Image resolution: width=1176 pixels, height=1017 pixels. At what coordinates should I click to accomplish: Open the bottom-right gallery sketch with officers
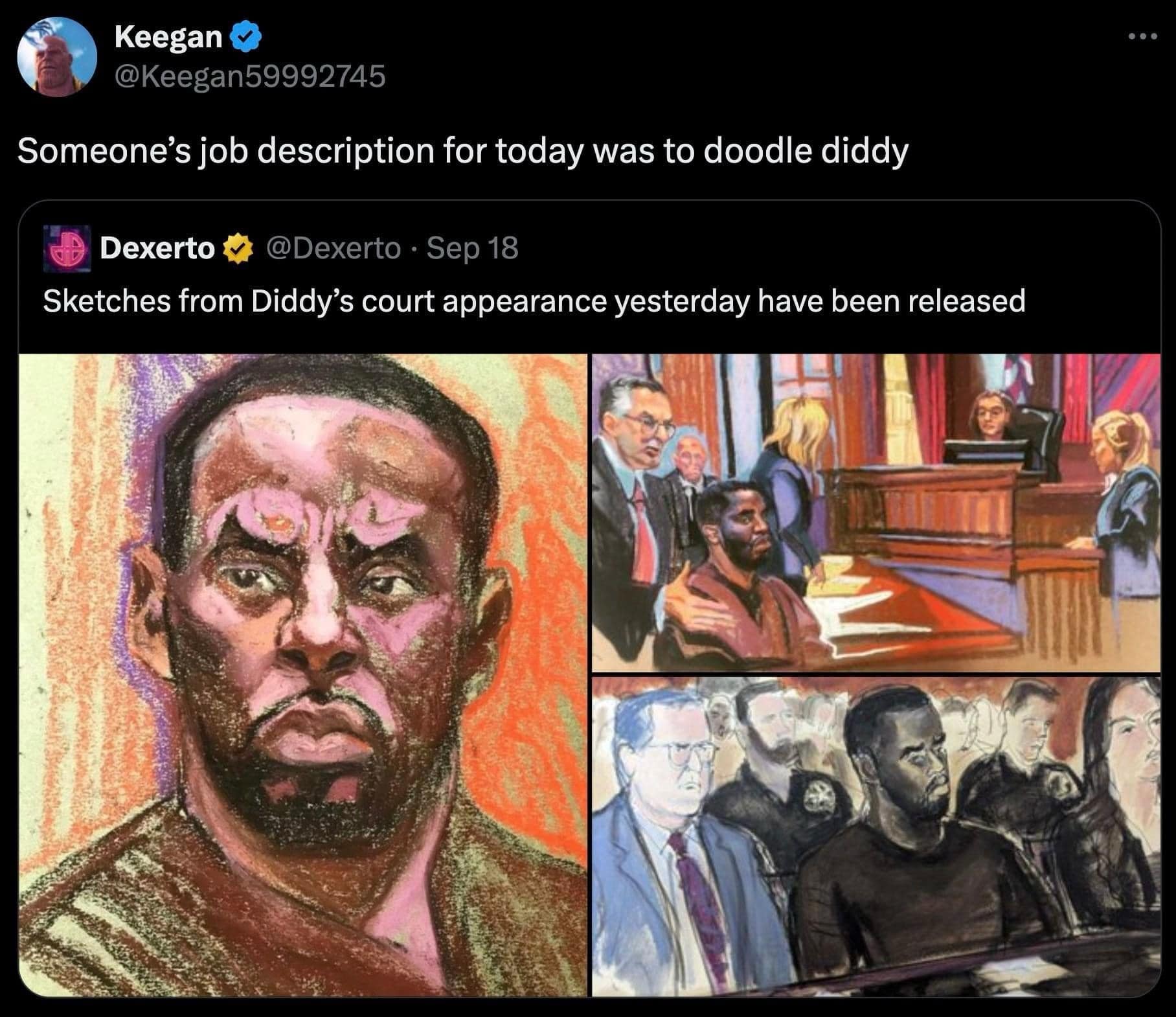(876, 836)
